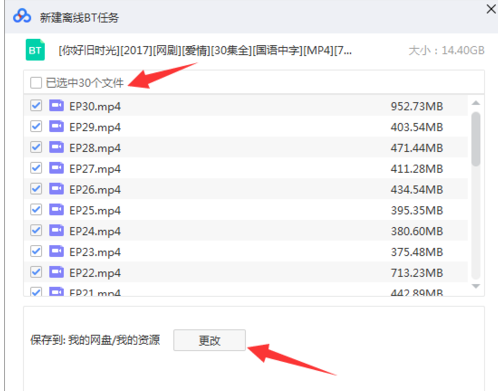The image size is (498, 391).
Task: Click the video icon beside EP22.mp4
Action: 56,272
